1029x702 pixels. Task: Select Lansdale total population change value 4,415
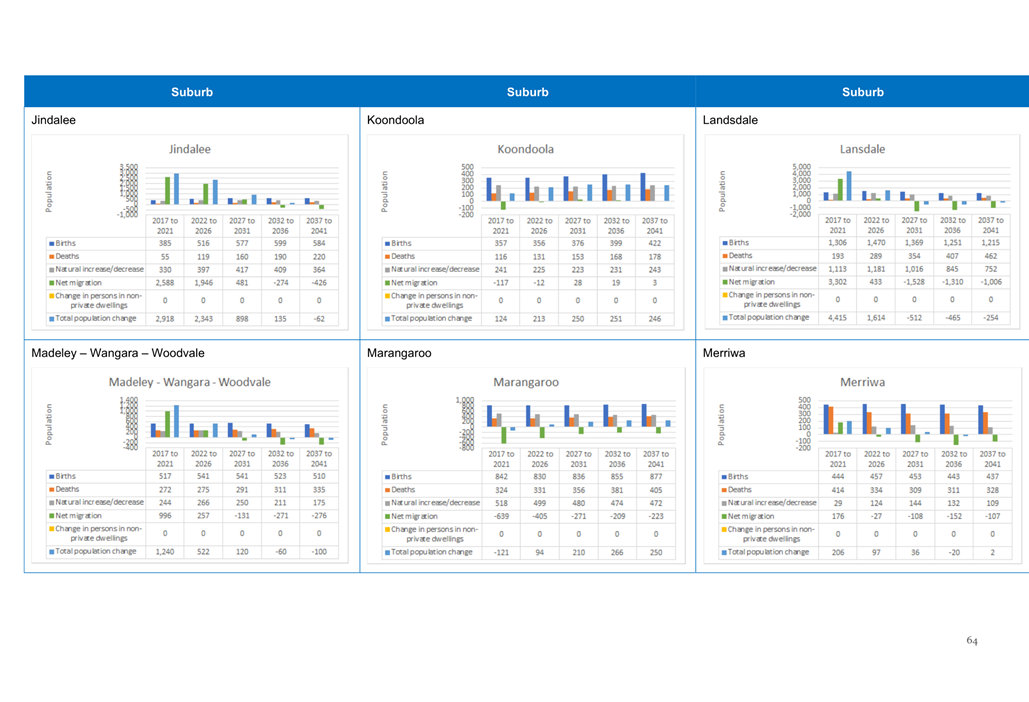tap(838, 317)
